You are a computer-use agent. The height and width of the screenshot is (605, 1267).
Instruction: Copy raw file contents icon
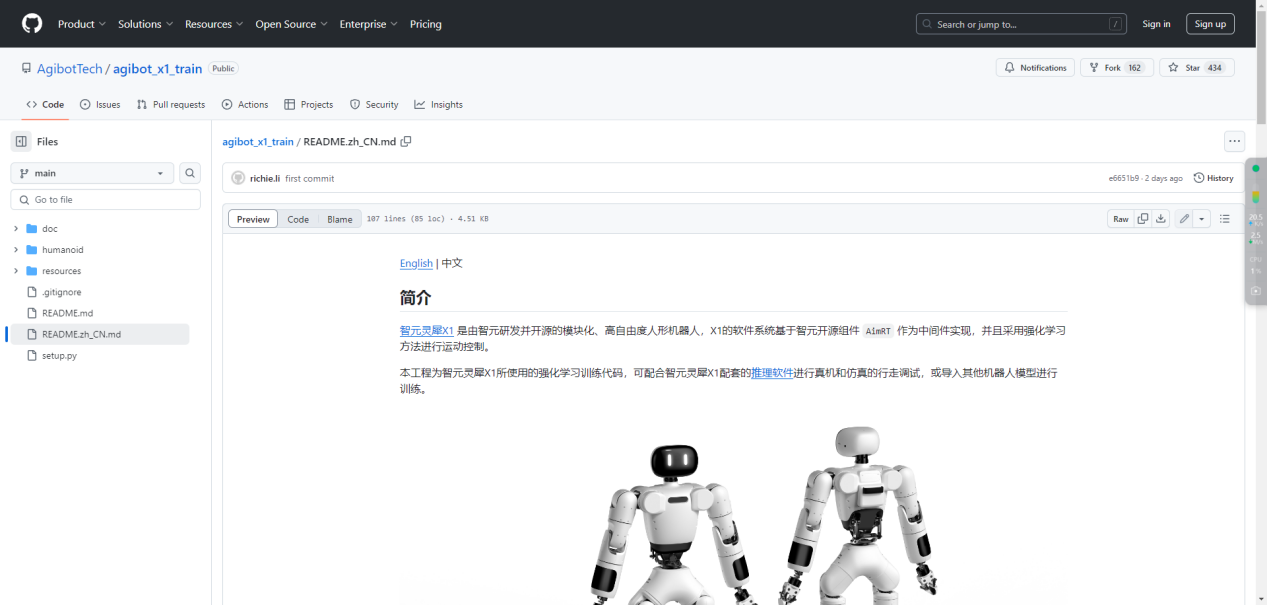coord(1142,219)
